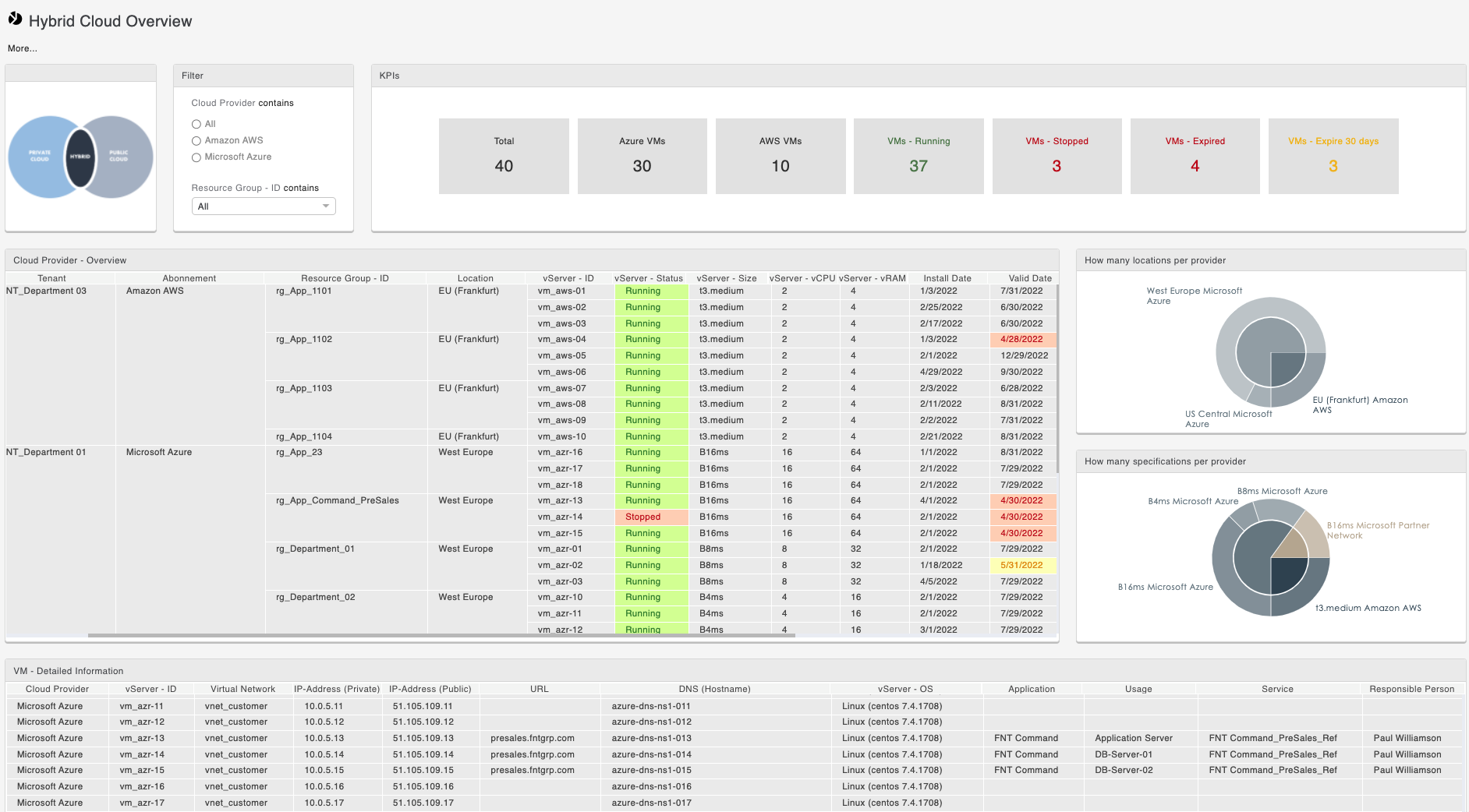The width and height of the screenshot is (1469, 812).
Task: Open the More... menu link
Action: 23,48
